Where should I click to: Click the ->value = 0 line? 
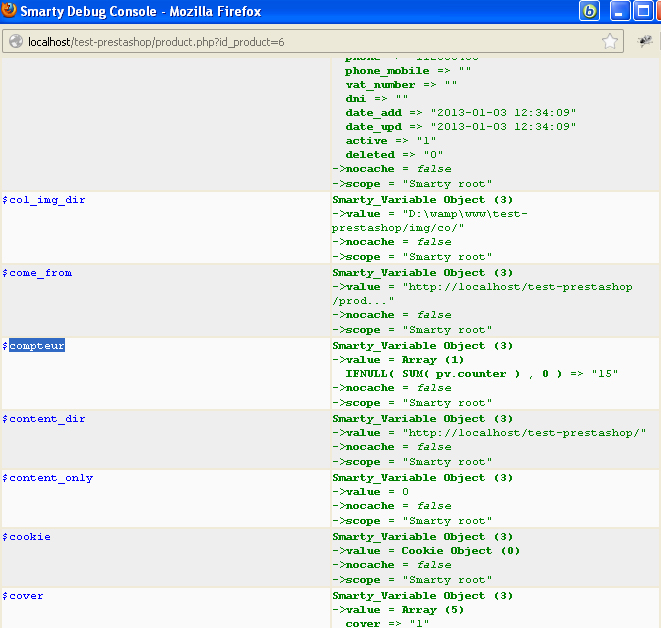point(371,492)
